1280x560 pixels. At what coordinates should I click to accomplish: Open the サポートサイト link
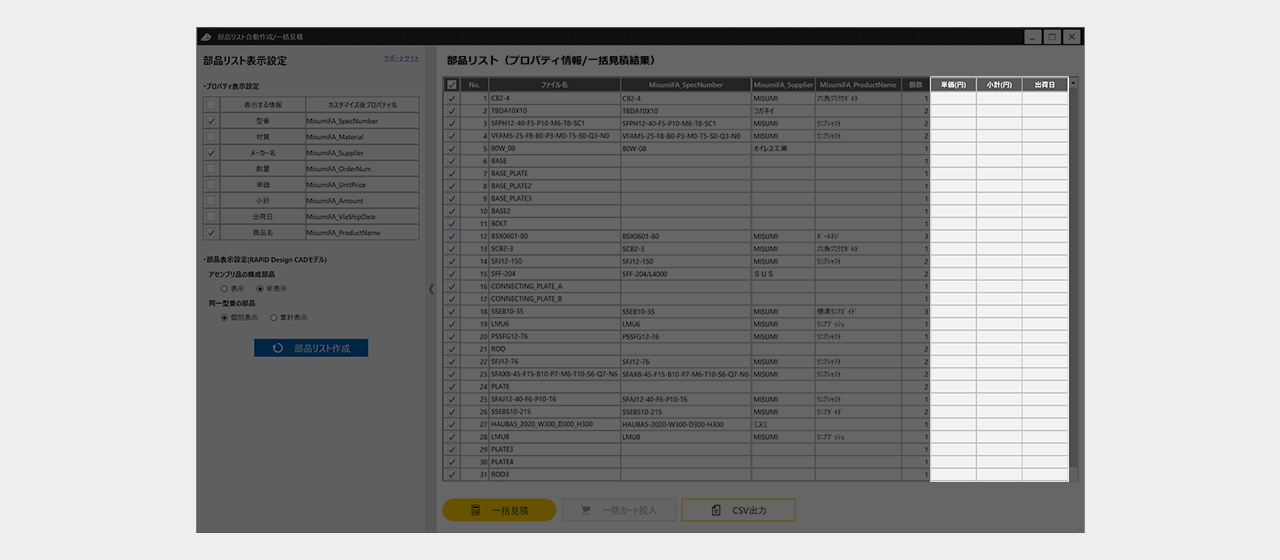click(x=401, y=59)
